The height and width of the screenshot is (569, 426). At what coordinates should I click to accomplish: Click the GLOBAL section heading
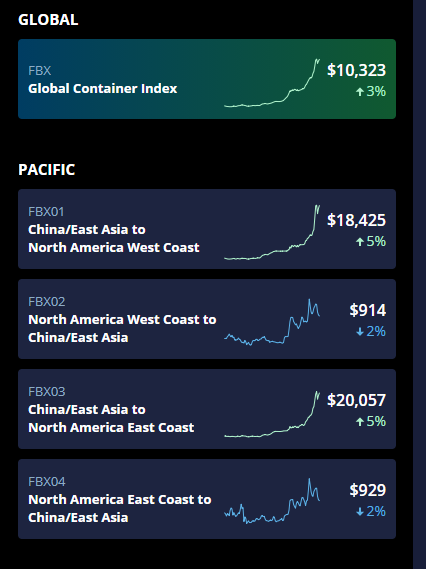(48, 20)
